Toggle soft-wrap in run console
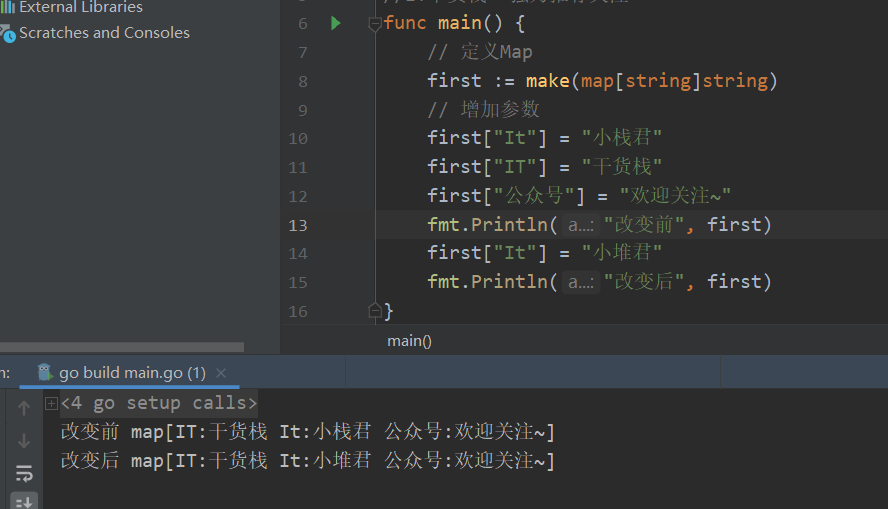Viewport: 888px width, 509px height. (x=24, y=473)
